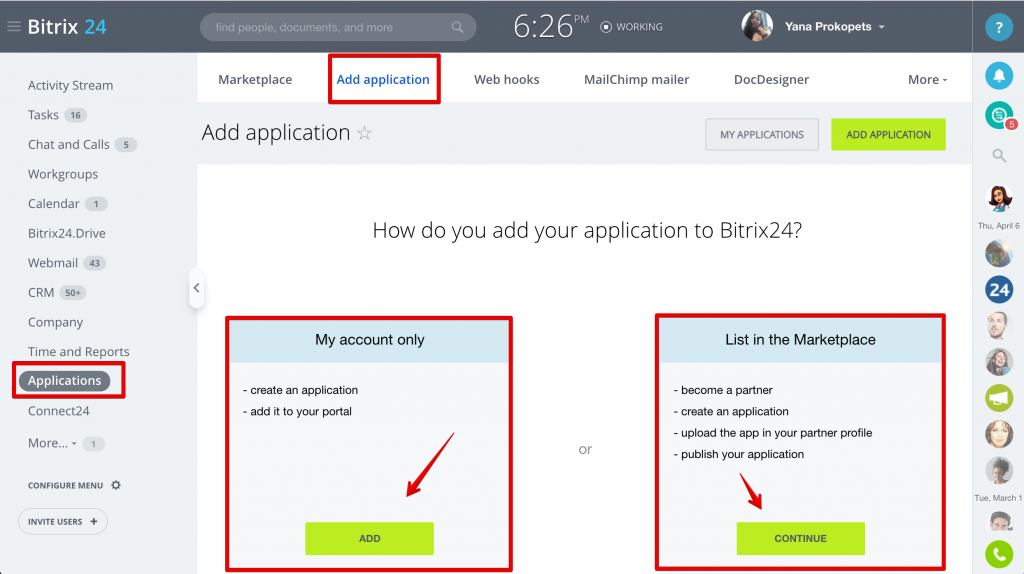The image size is (1024, 574).
Task: Click the Working status stop icon
Action: pyautogui.click(x=606, y=27)
